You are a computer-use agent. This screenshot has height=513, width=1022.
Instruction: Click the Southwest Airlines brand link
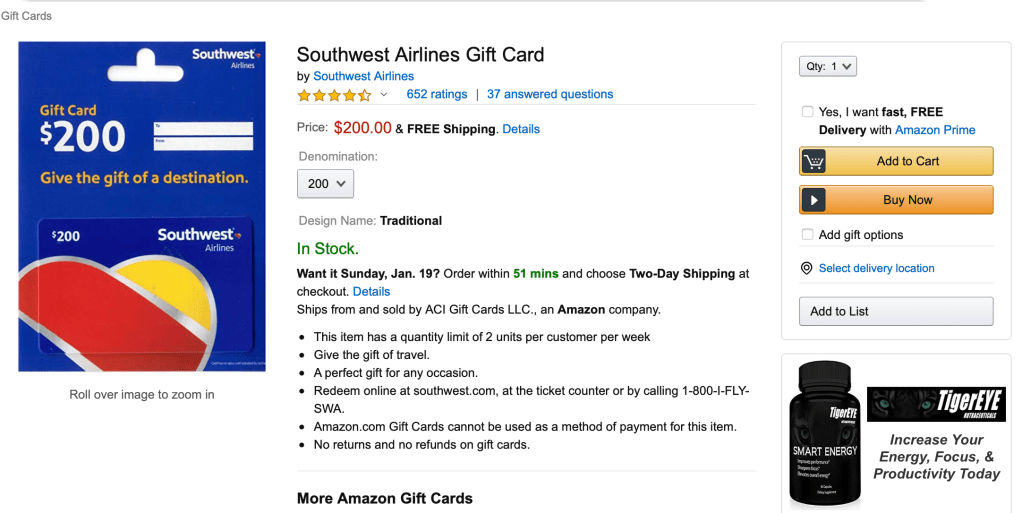pyautogui.click(x=363, y=76)
